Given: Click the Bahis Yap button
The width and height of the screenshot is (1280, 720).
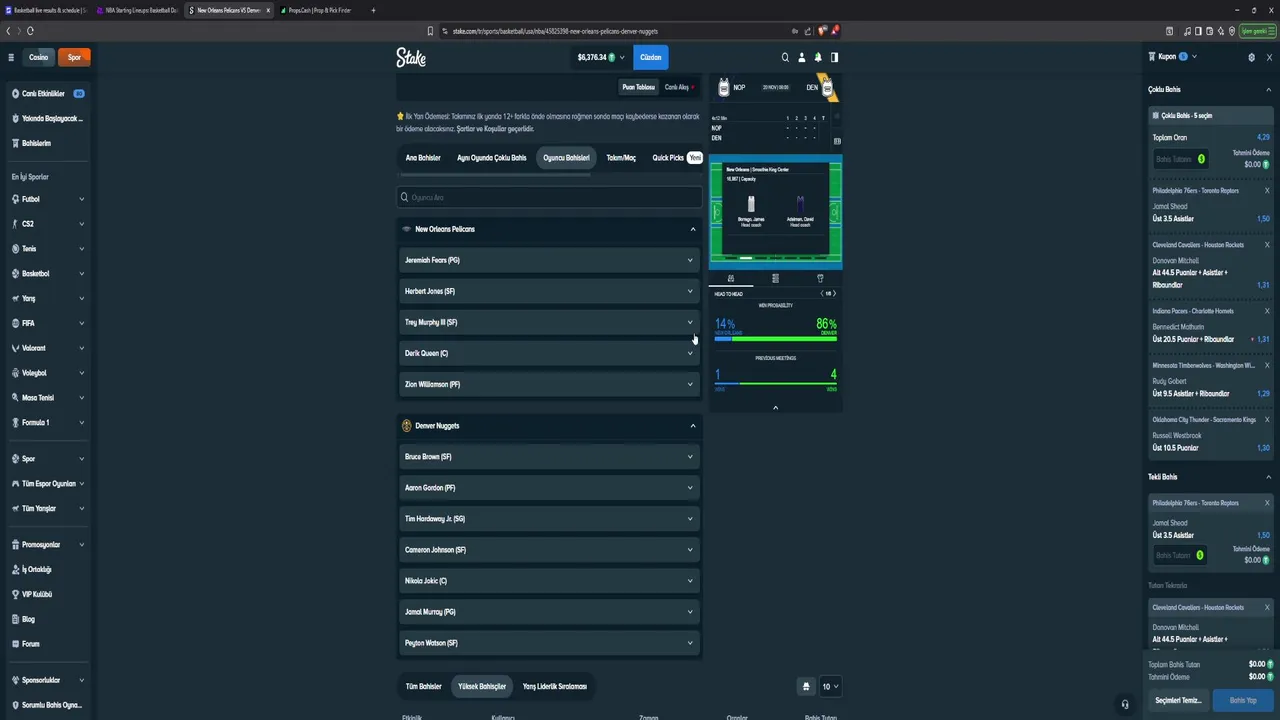Looking at the screenshot, I should click(1243, 700).
